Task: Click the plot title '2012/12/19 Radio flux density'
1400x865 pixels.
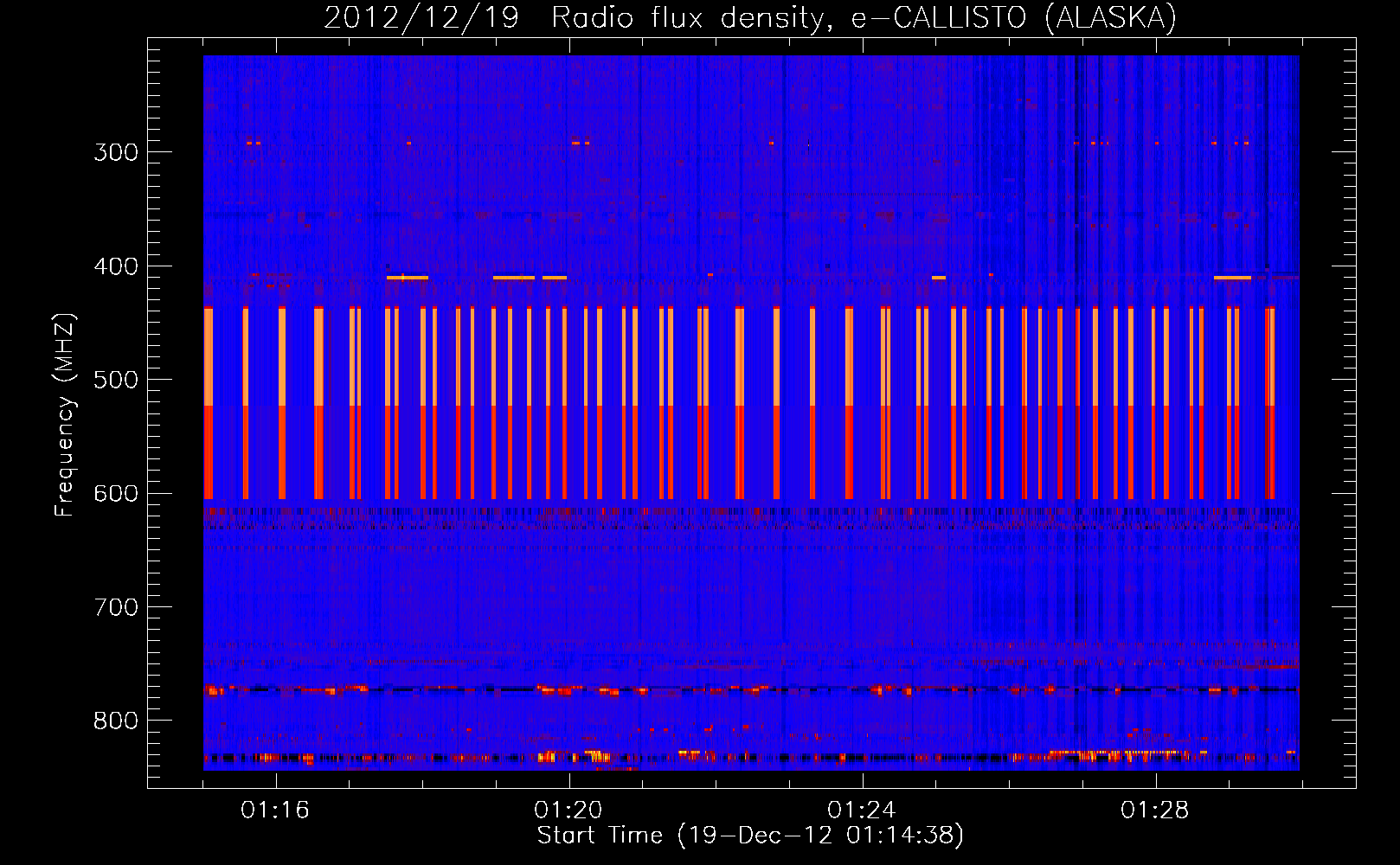Action: 750,18
